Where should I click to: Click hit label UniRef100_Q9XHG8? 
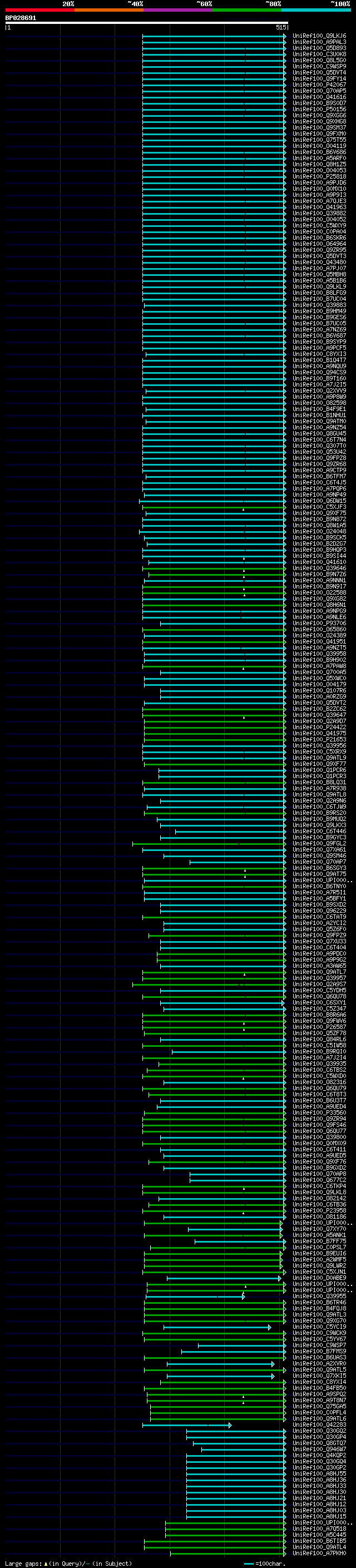319,122
